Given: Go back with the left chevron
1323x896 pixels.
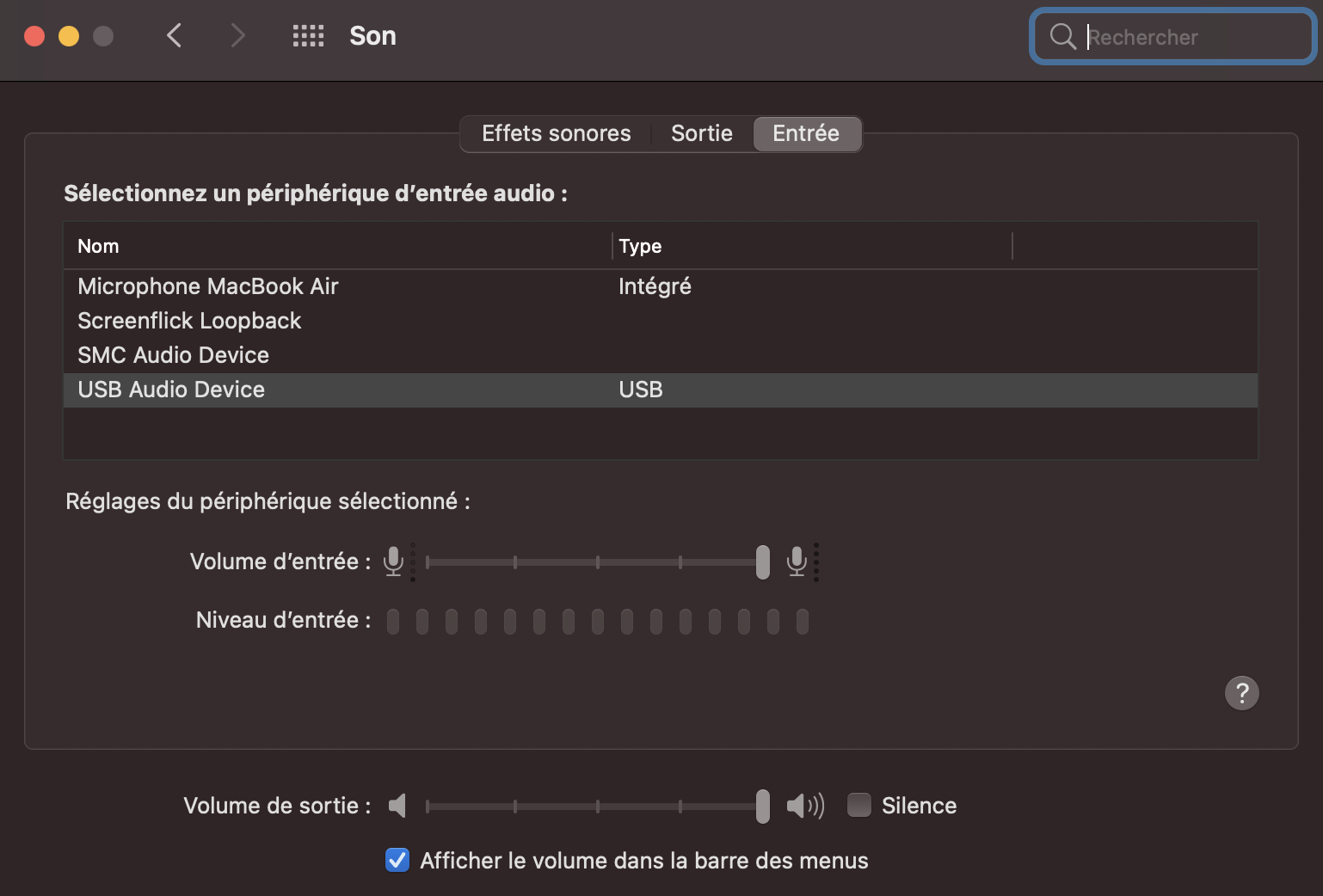Looking at the screenshot, I should coord(174,35).
